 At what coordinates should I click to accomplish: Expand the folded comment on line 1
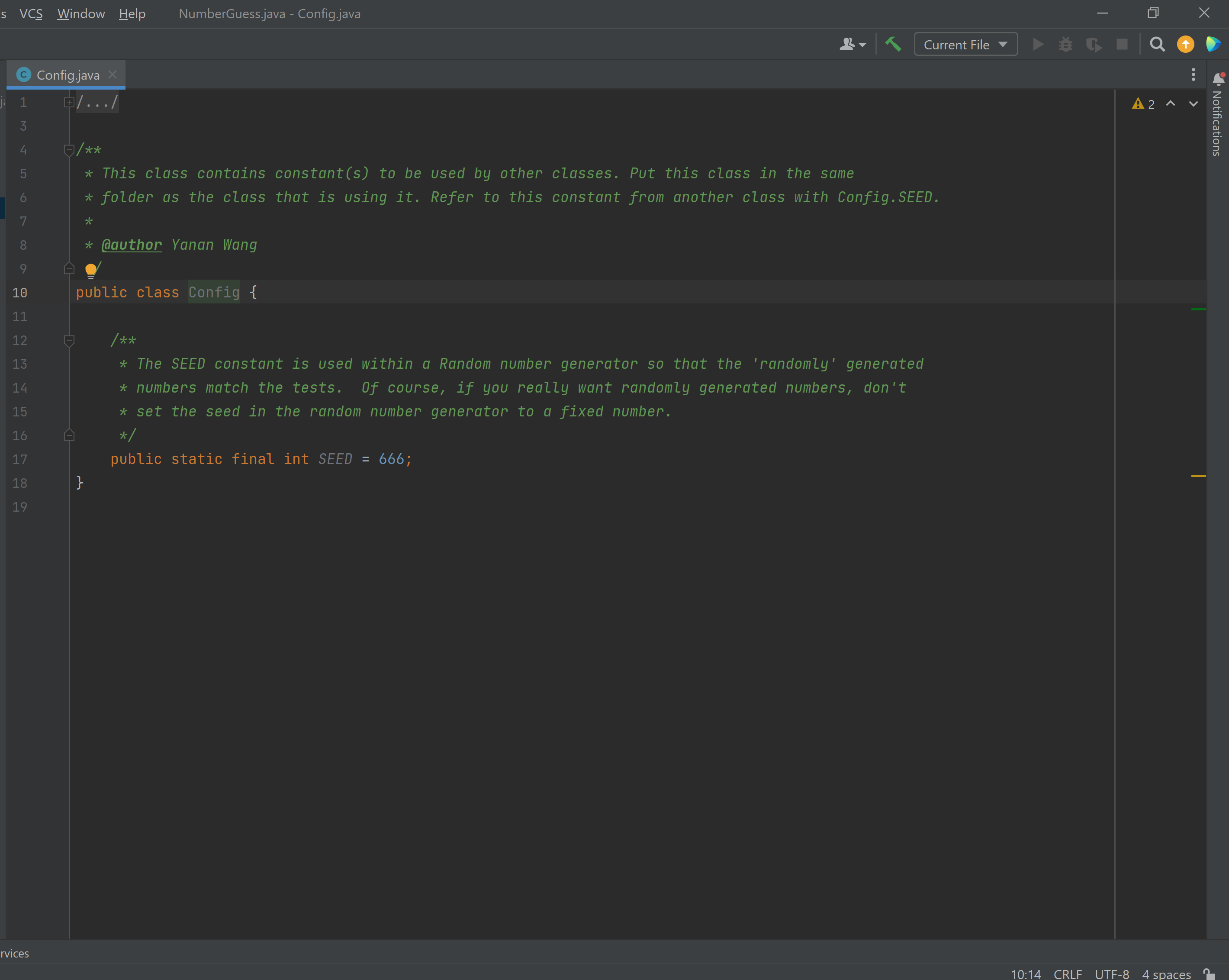pos(69,103)
